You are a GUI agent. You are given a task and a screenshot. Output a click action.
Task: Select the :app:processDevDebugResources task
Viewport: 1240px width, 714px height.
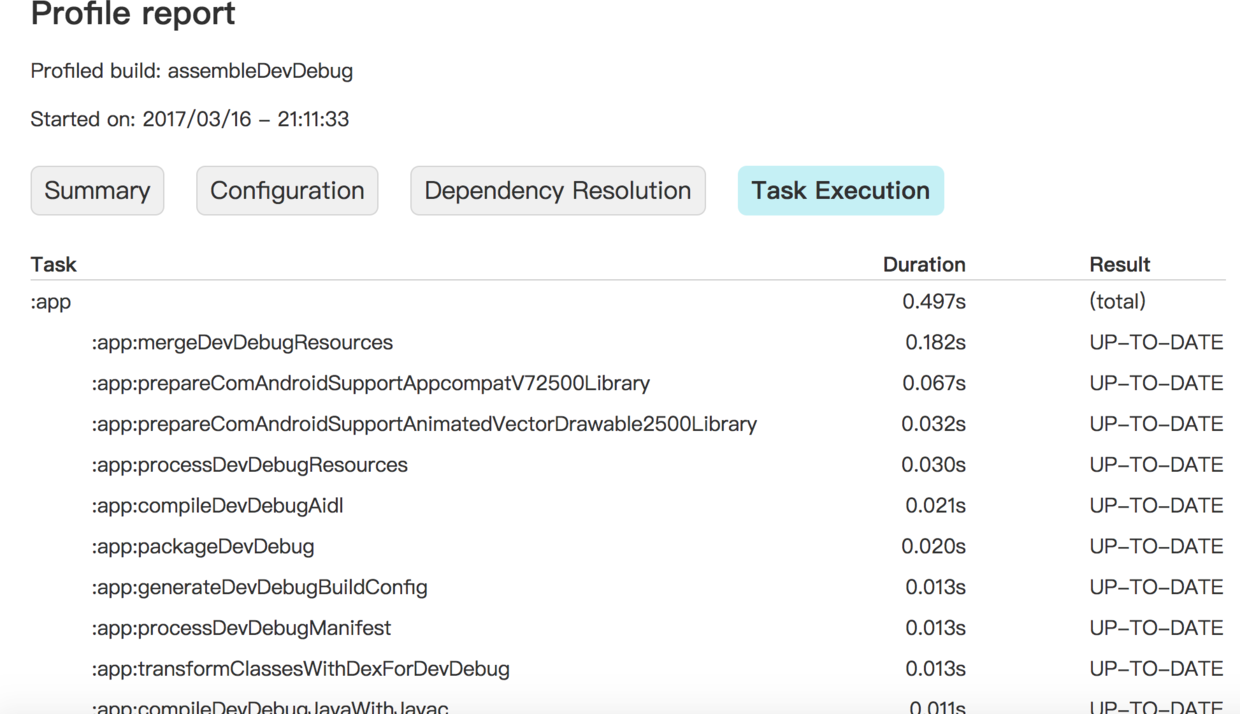[x=249, y=466]
